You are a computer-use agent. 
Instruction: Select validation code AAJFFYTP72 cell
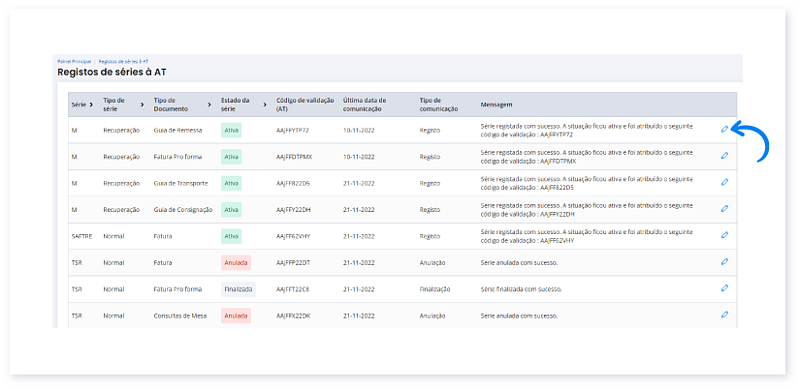(x=293, y=131)
